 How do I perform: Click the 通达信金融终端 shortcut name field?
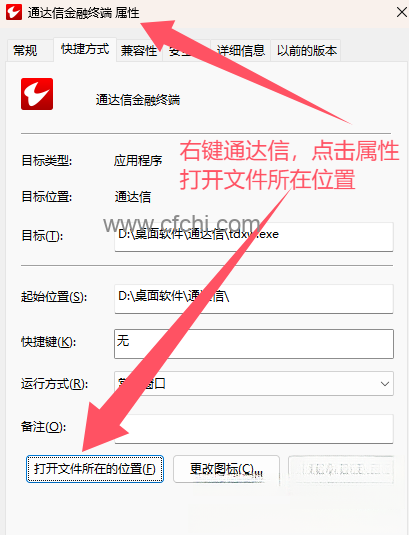click(x=138, y=100)
